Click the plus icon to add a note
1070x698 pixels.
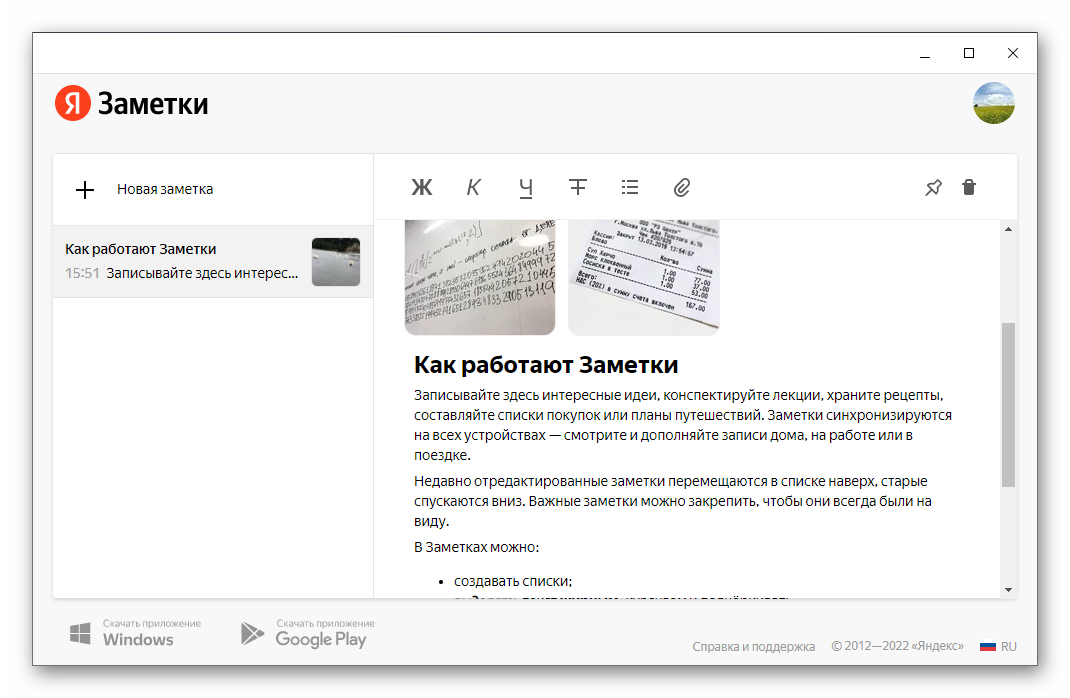(85, 189)
